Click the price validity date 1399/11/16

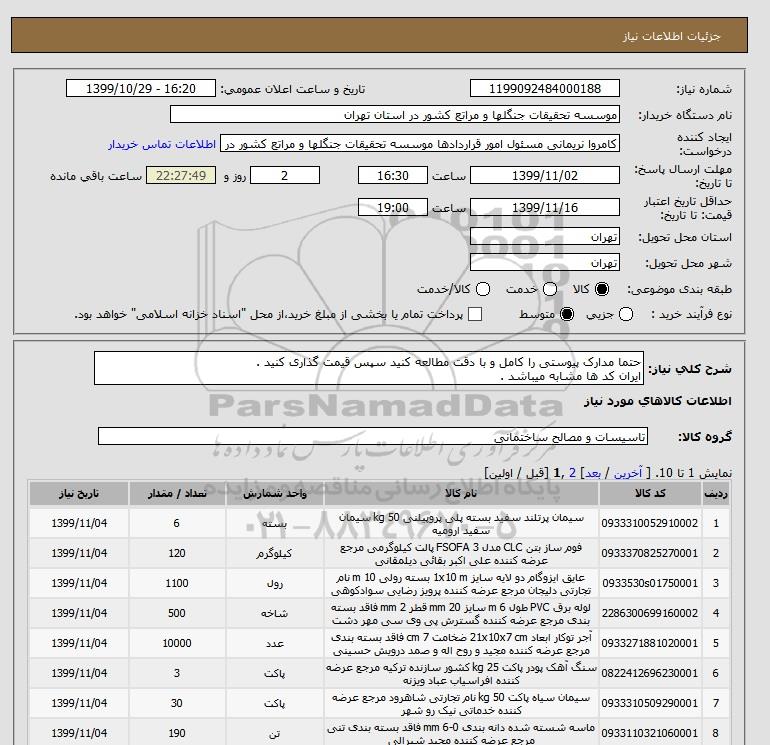(545, 207)
